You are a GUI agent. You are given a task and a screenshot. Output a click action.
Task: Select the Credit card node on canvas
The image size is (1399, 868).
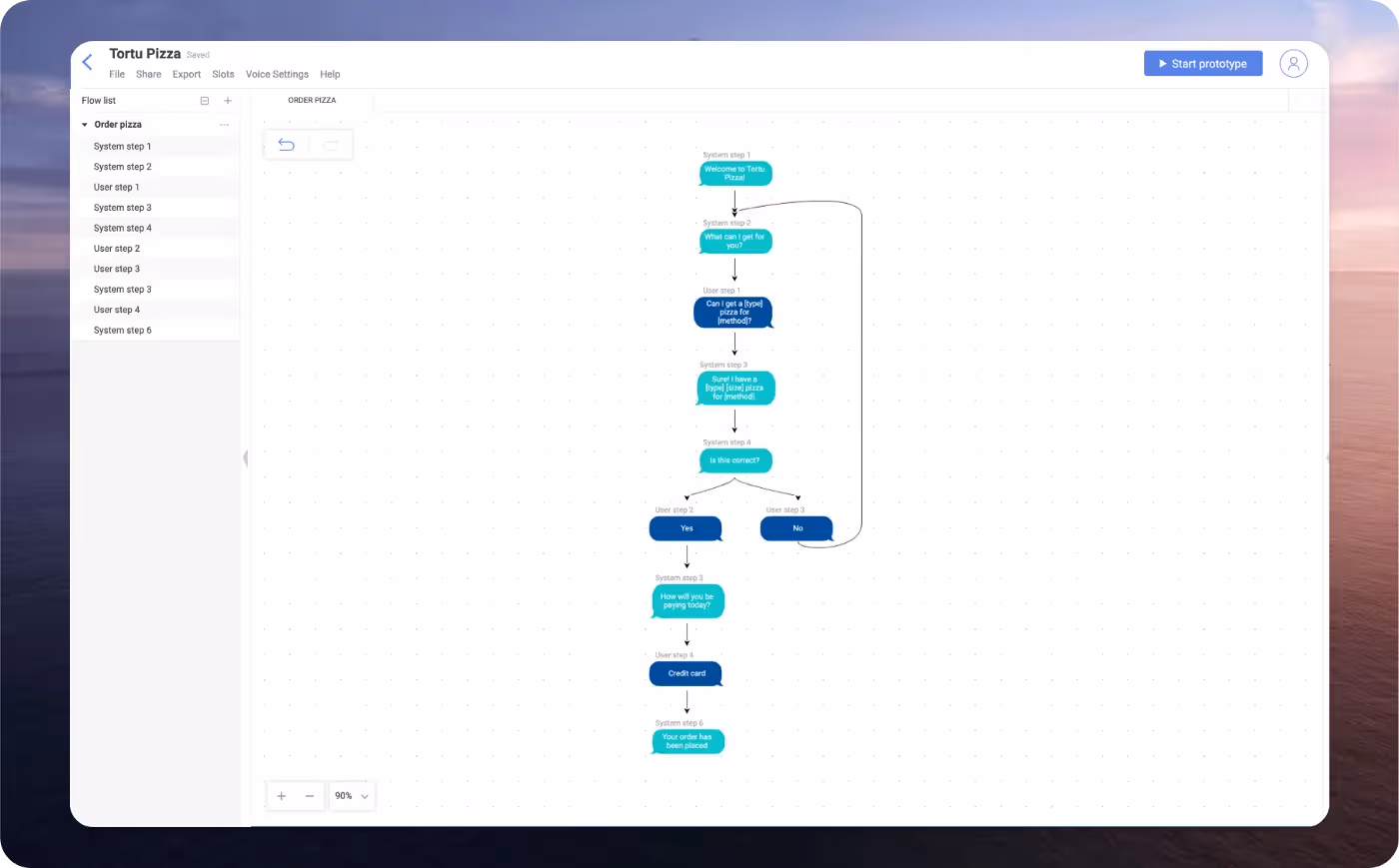[x=687, y=673]
